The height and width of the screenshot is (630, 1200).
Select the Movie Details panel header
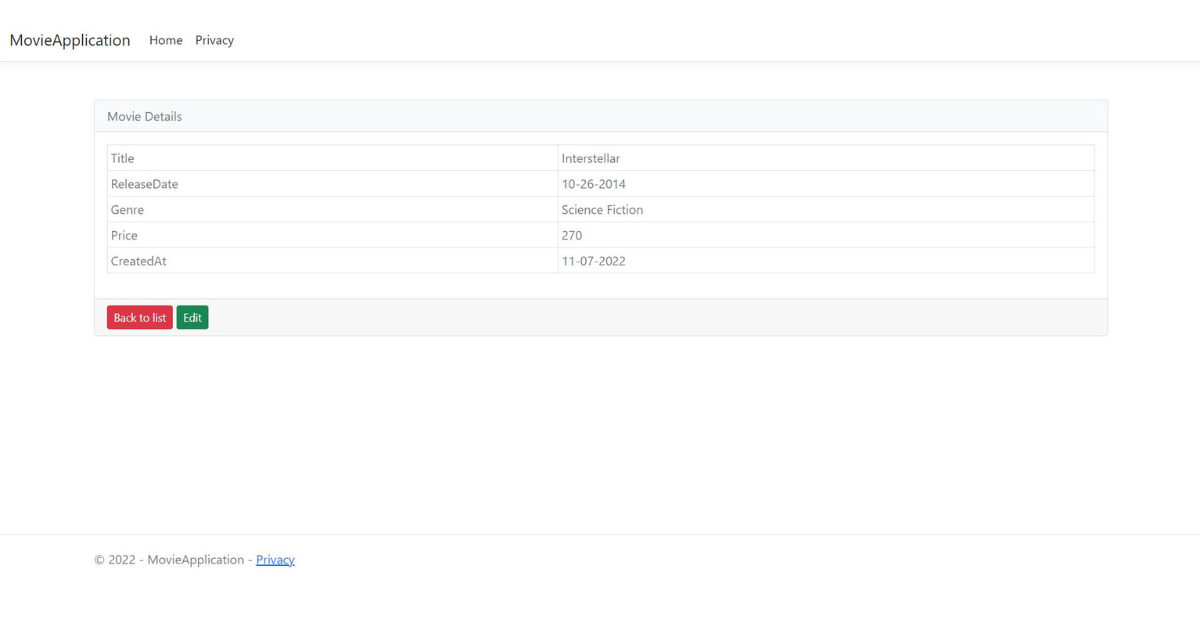point(144,116)
